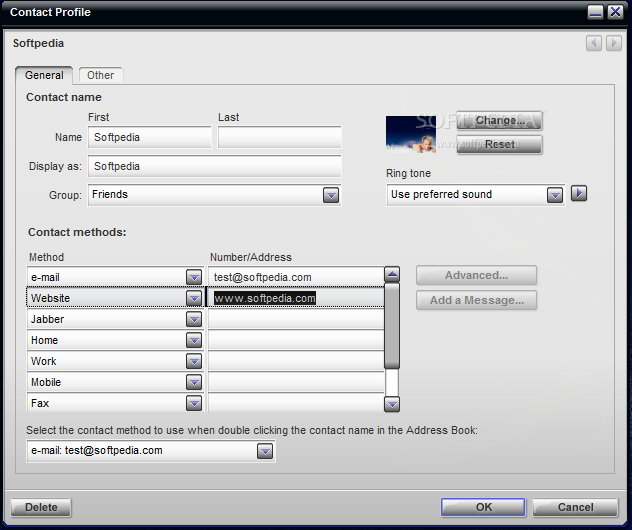Click the contact methods scrollbar thumb
The height and width of the screenshot is (530, 632).
point(392,326)
